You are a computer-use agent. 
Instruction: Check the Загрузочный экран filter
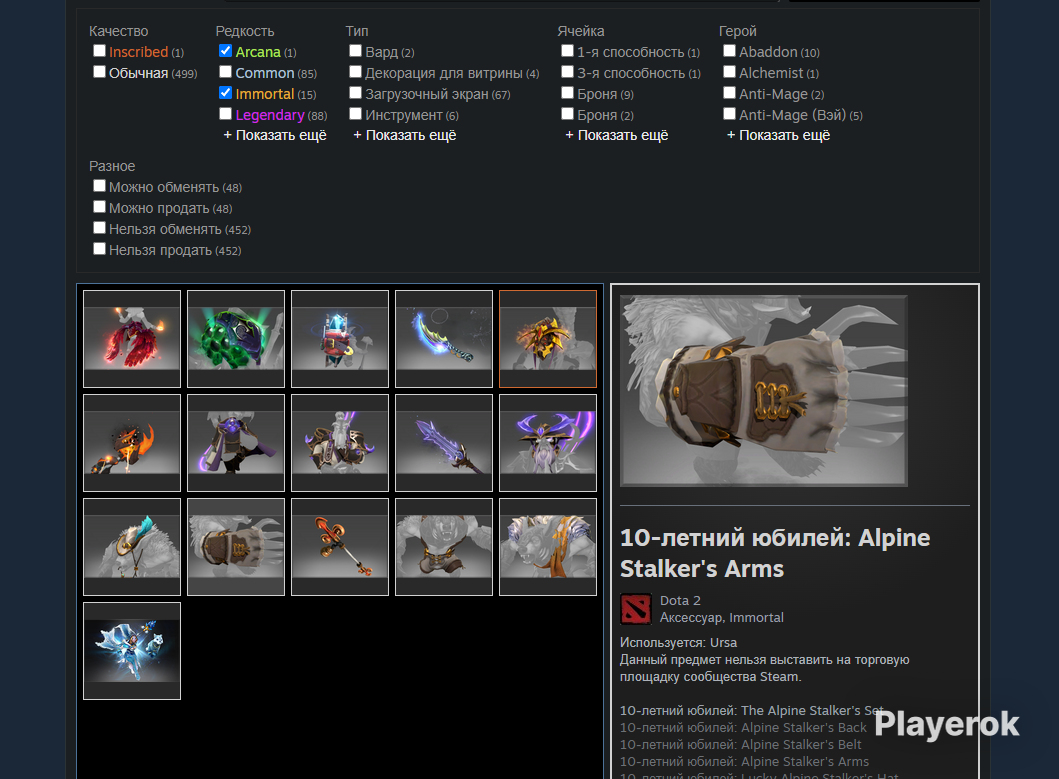(355, 93)
